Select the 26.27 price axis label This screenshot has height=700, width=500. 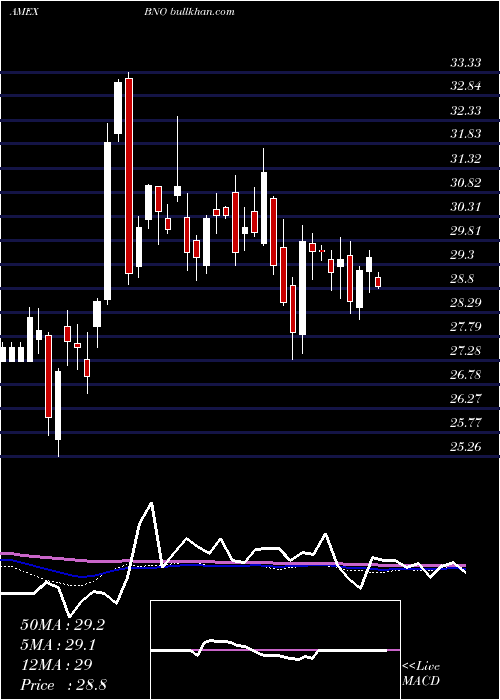[x=466, y=398]
